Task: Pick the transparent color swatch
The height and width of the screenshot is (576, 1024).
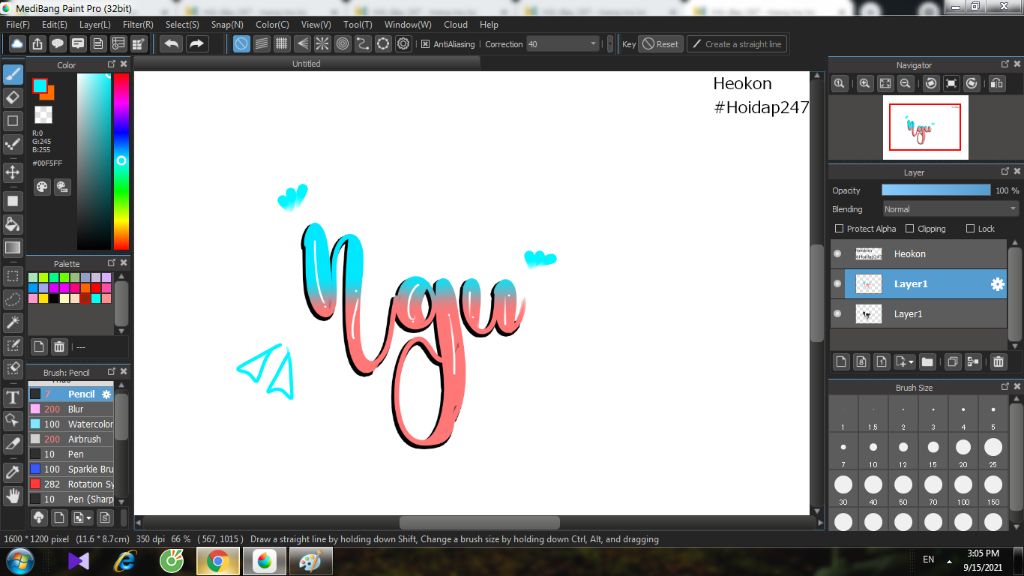Action: [x=43, y=115]
